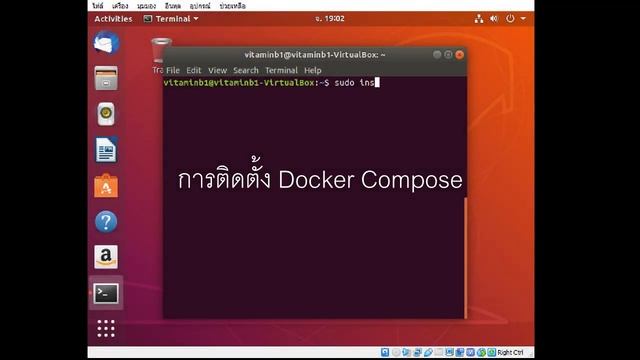The height and width of the screenshot is (360, 640).
Task: Select the Terminal icon in the dock
Action: click(106, 293)
